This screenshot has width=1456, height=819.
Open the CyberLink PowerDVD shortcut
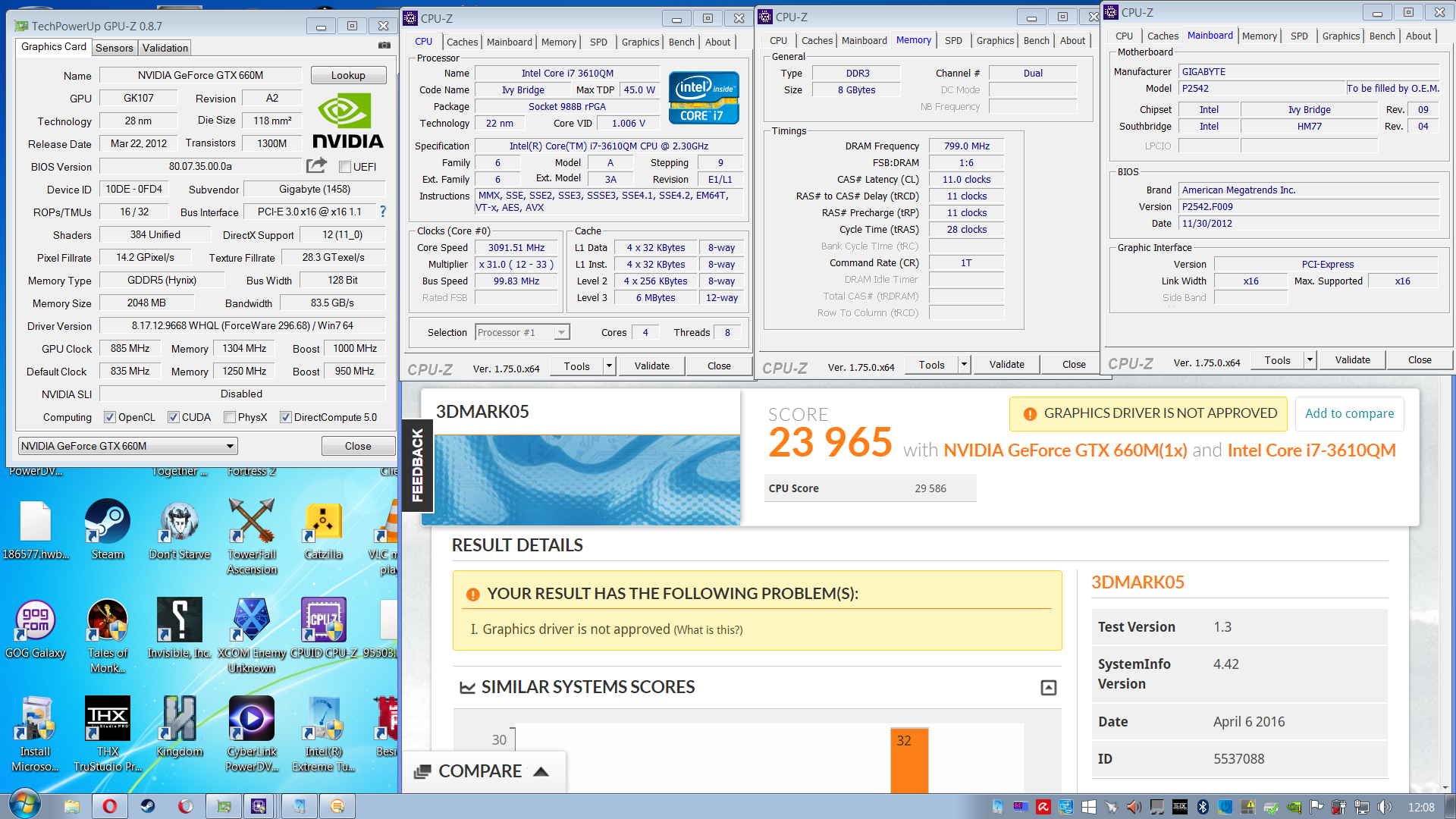(x=252, y=733)
